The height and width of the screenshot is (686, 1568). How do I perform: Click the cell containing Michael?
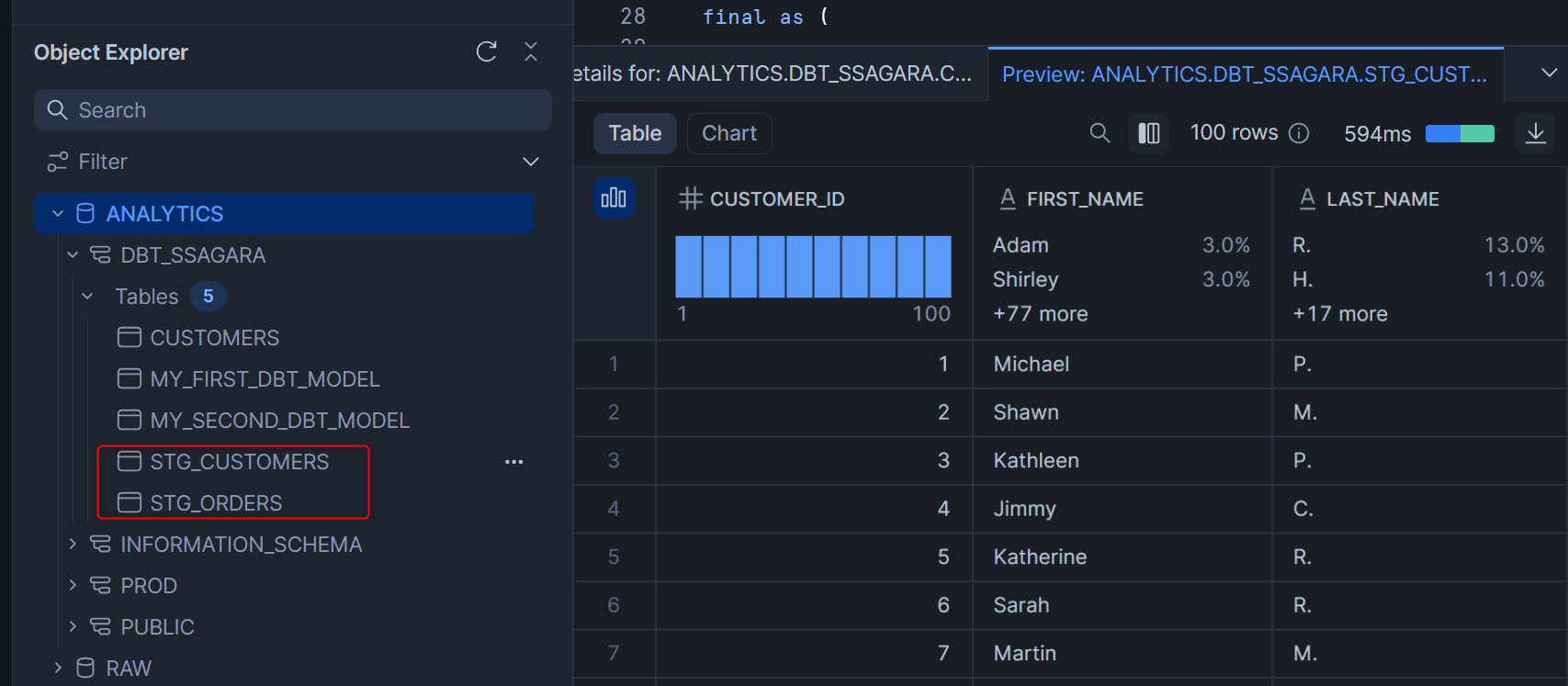tap(1122, 365)
